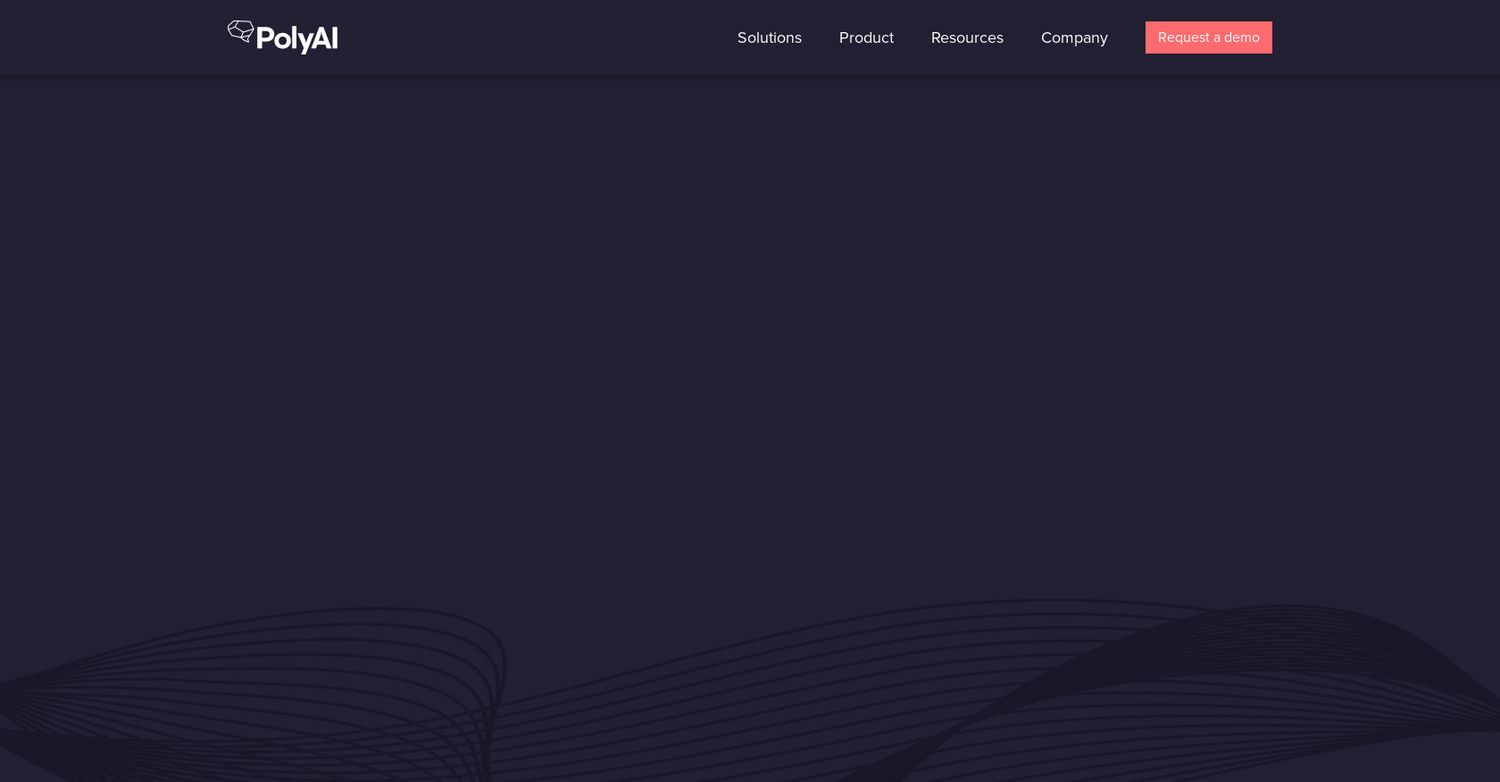This screenshot has height=782, width=1500.
Task: Expand the Resources navigation dropdown
Action: (x=967, y=38)
